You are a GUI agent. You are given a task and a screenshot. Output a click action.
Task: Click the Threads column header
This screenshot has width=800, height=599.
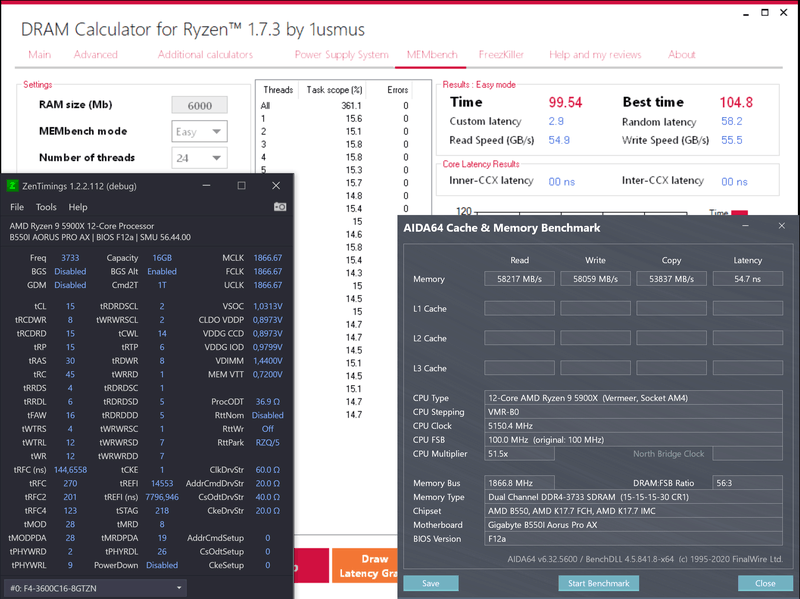[278, 90]
